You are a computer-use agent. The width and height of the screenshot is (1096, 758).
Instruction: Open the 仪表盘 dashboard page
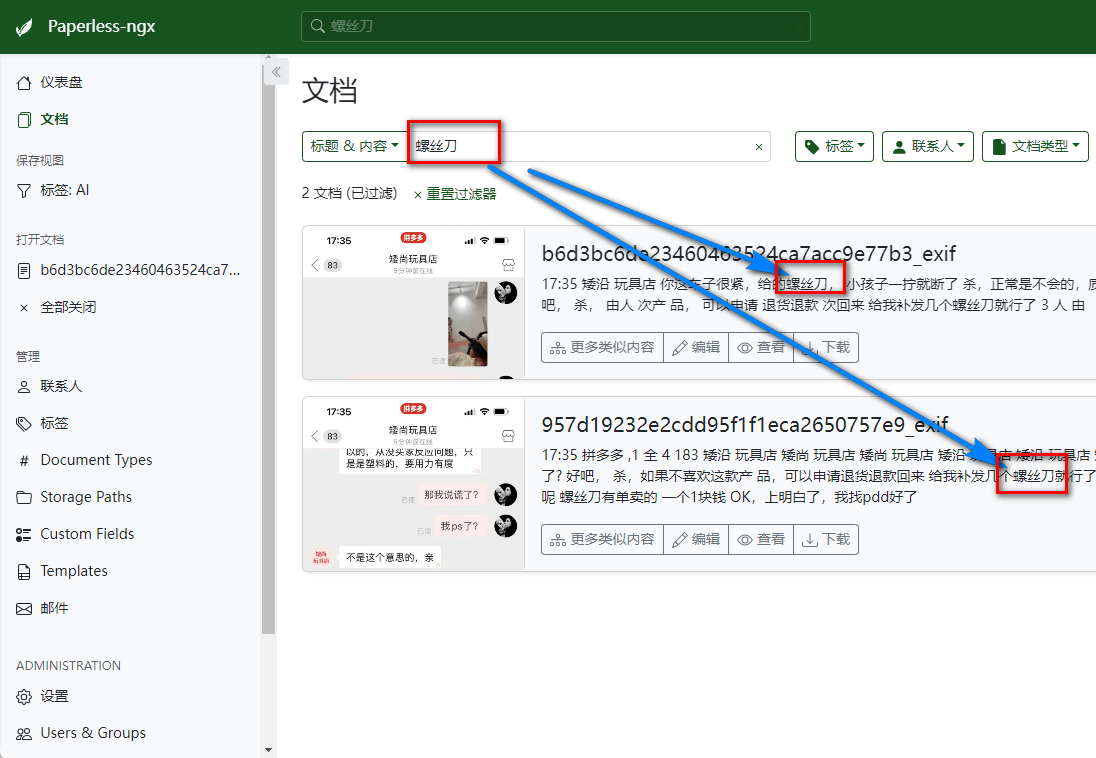coord(61,82)
